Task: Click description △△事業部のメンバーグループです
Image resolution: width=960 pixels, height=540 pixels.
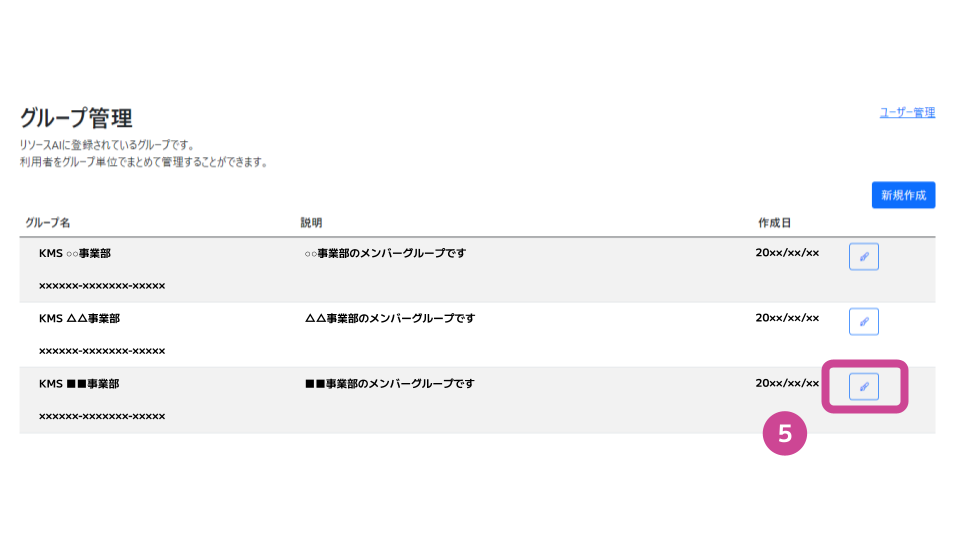Action: [390, 318]
